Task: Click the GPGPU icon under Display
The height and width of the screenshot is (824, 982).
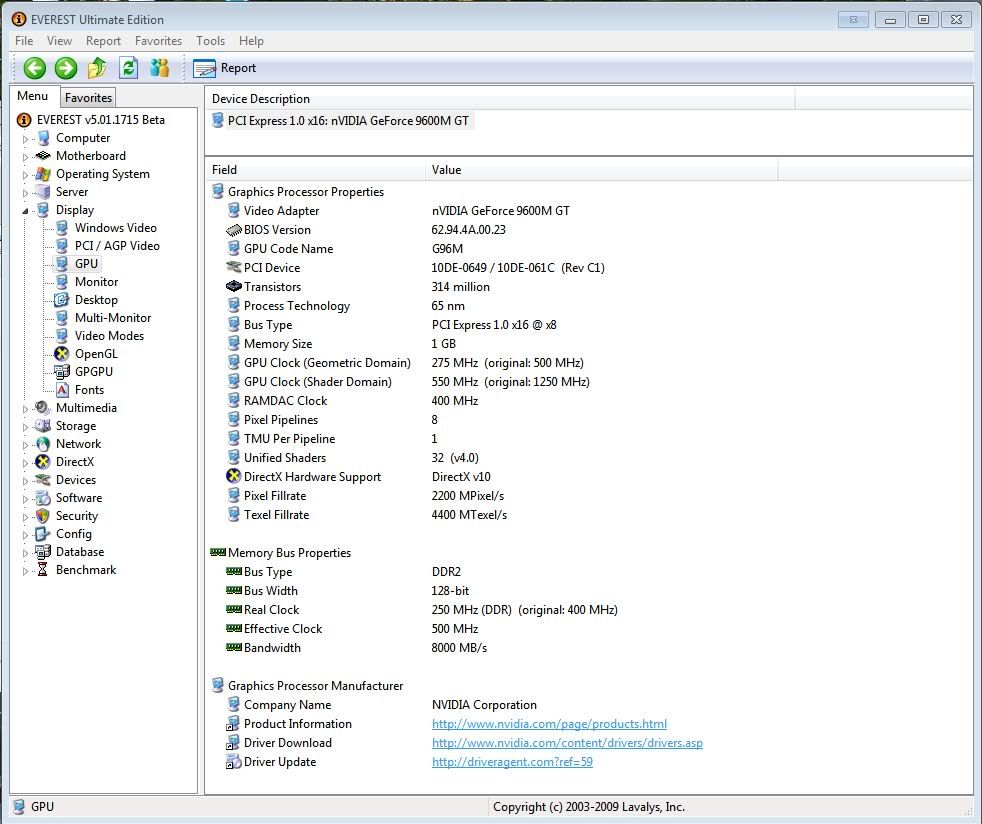Action: (61, 372)
